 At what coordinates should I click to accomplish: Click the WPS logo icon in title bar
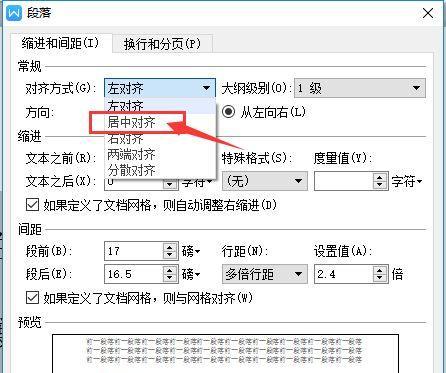(14, 13)
